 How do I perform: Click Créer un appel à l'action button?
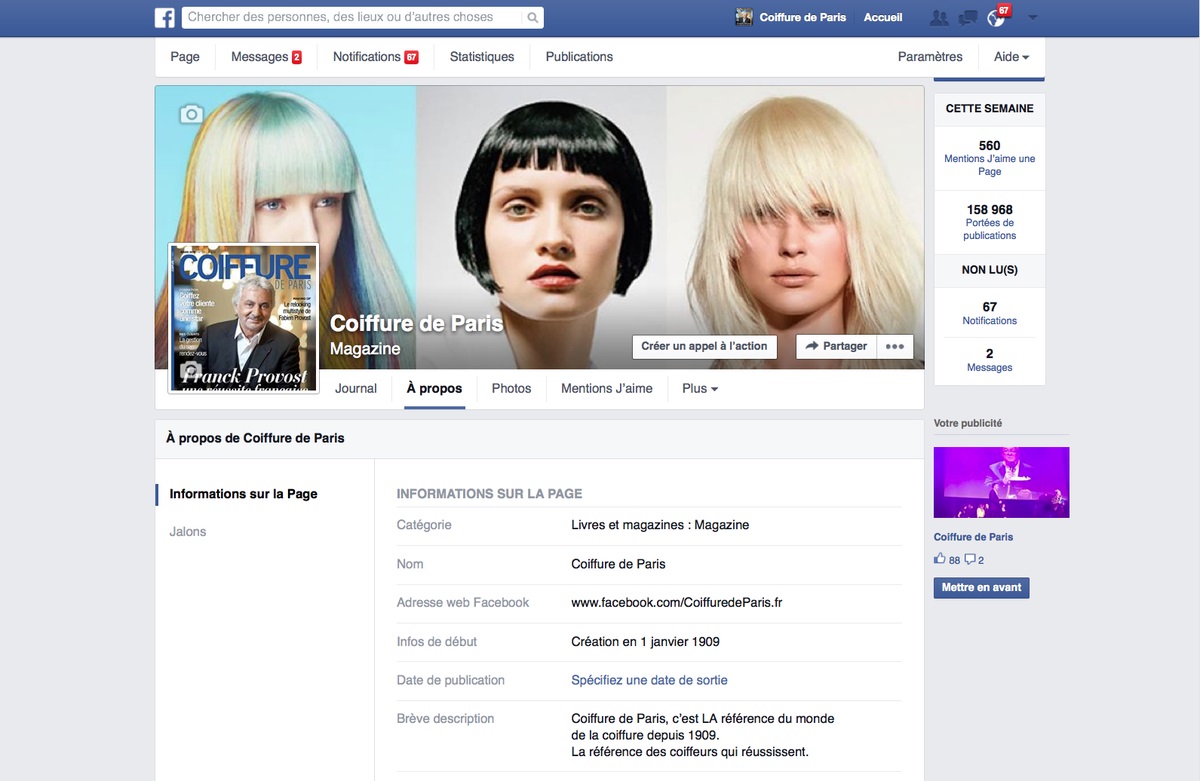(x=704, y=346)
